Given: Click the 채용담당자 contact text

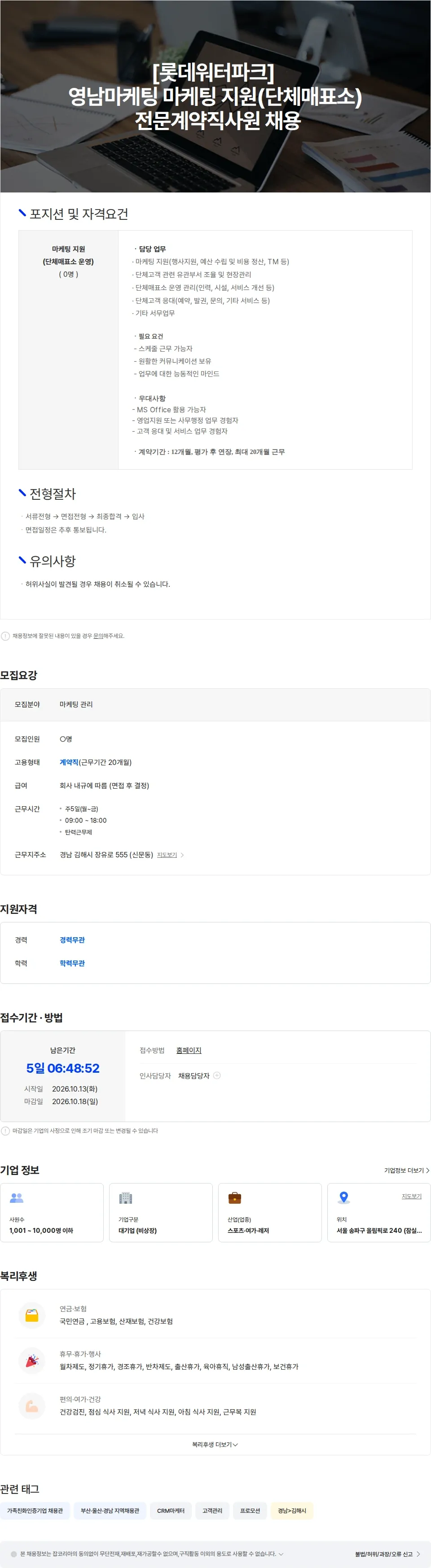Looking at the screenshot, I should [194, 1075].
